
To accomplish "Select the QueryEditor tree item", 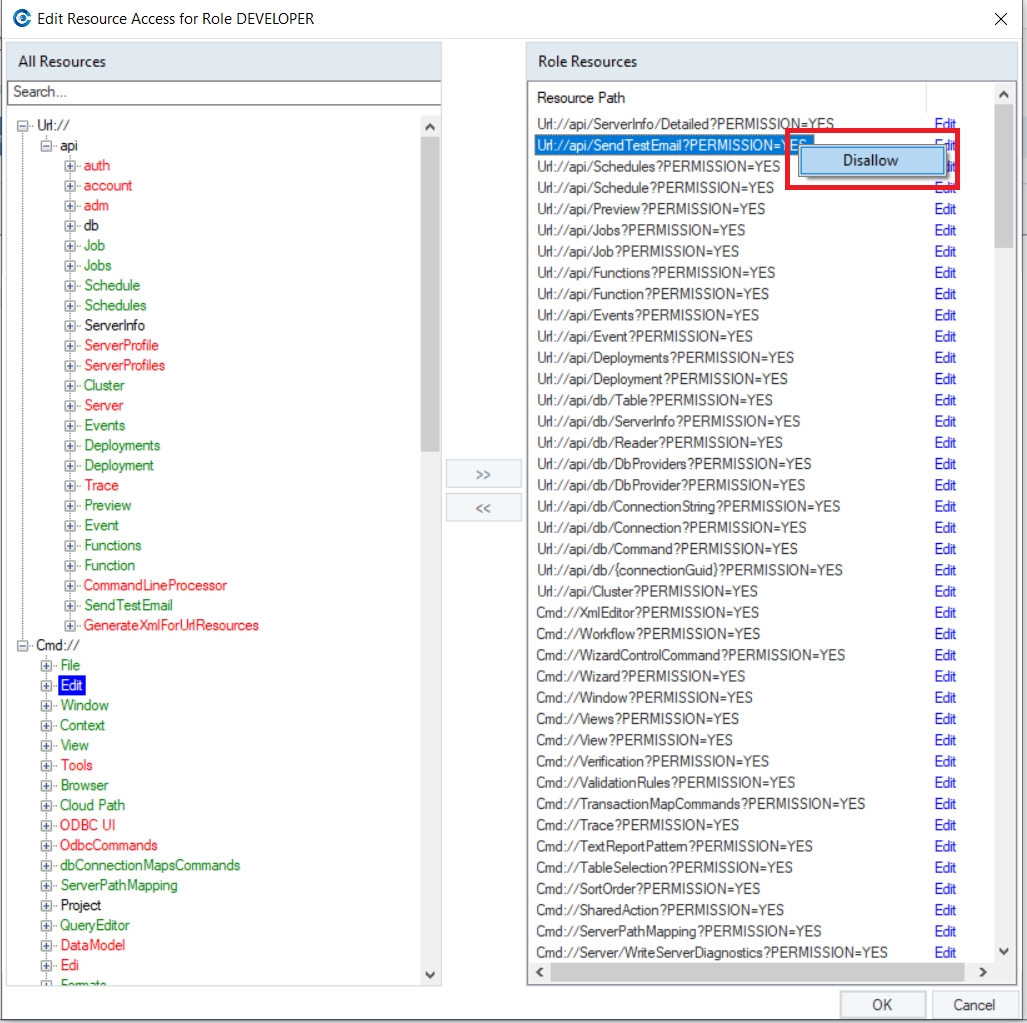I will pyautogui.click(x=95, y=925).
